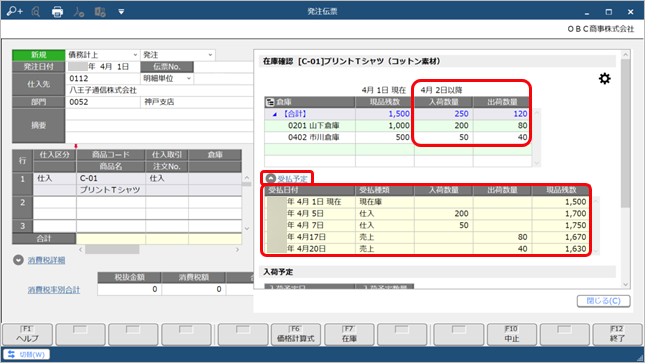This screenshot has width=645, height=363.
Task: Select row 2 header in detail grid
Action: (23, 202)
